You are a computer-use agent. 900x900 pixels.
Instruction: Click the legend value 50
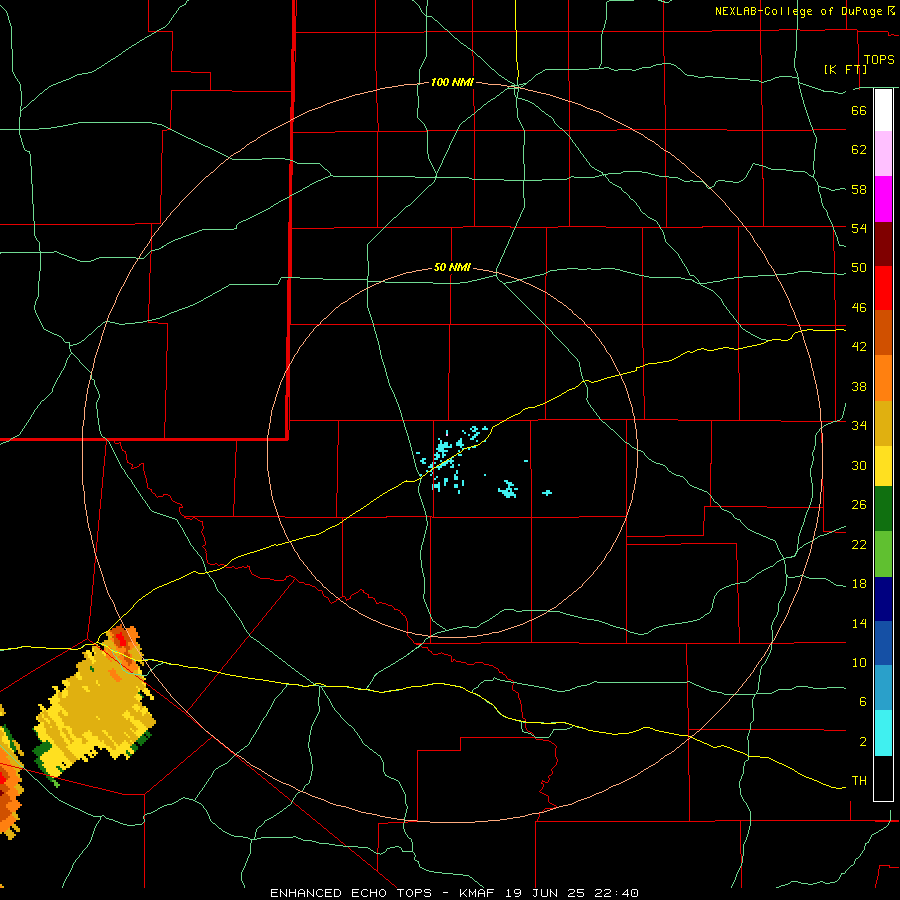(859, 268)
